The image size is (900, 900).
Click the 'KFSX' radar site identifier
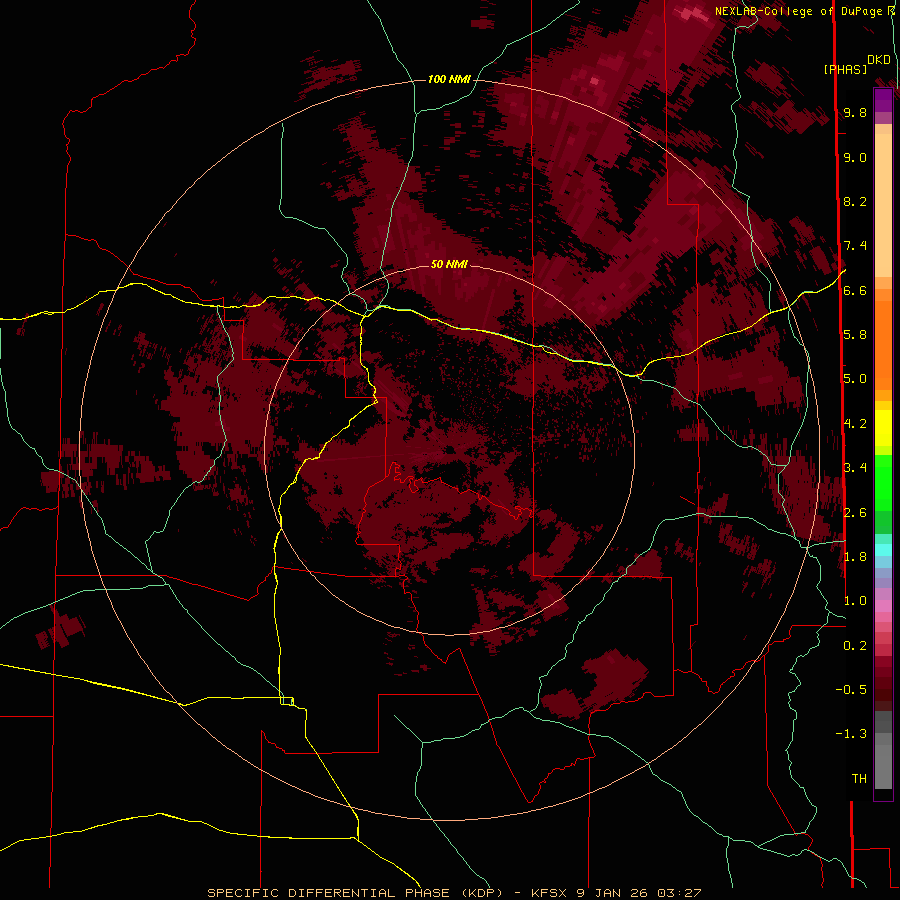(x=551, y=893)
